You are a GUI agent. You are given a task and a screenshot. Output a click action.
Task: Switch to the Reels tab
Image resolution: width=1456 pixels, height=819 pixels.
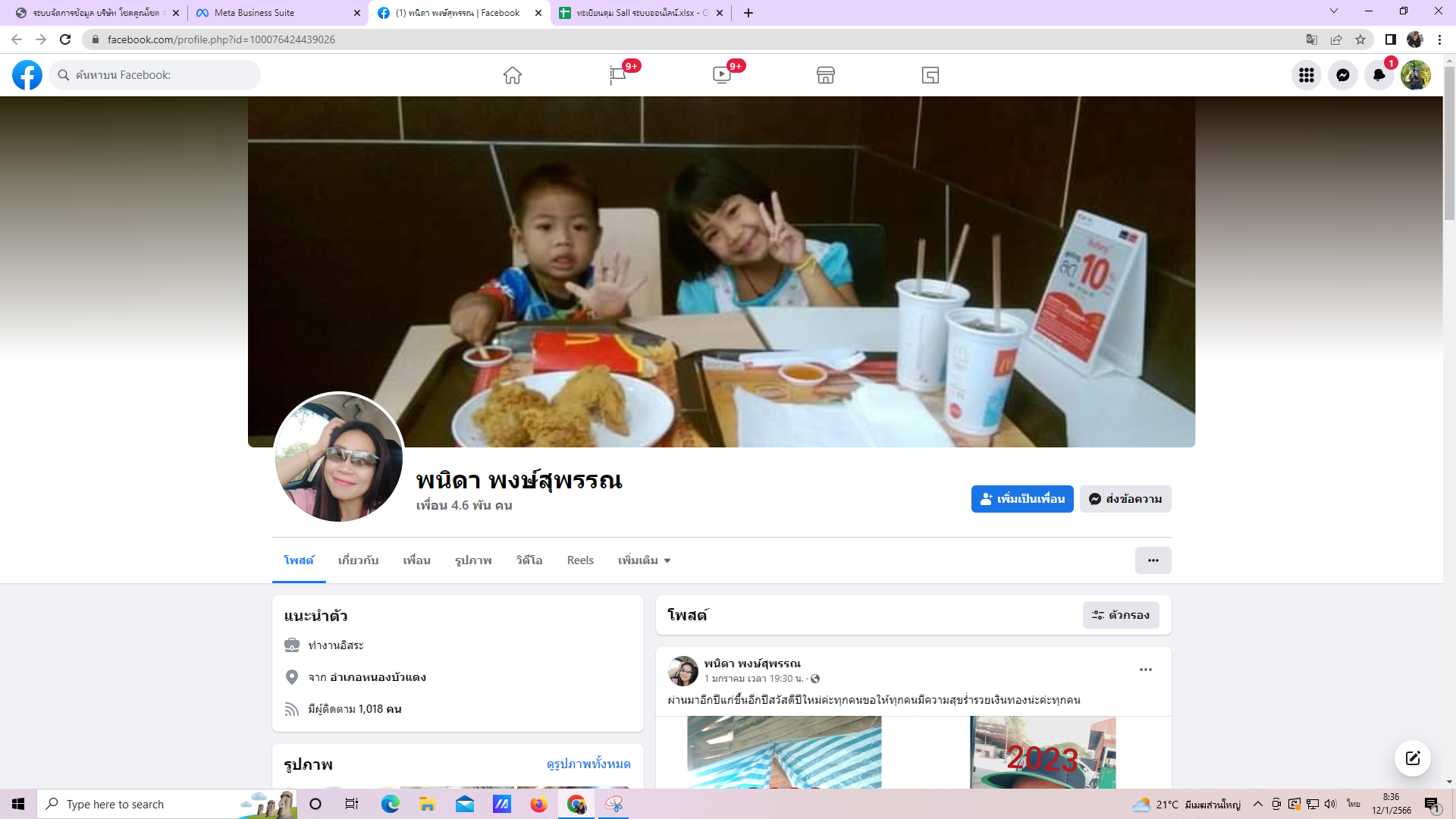pyautogui.click(x=580, y=560)
